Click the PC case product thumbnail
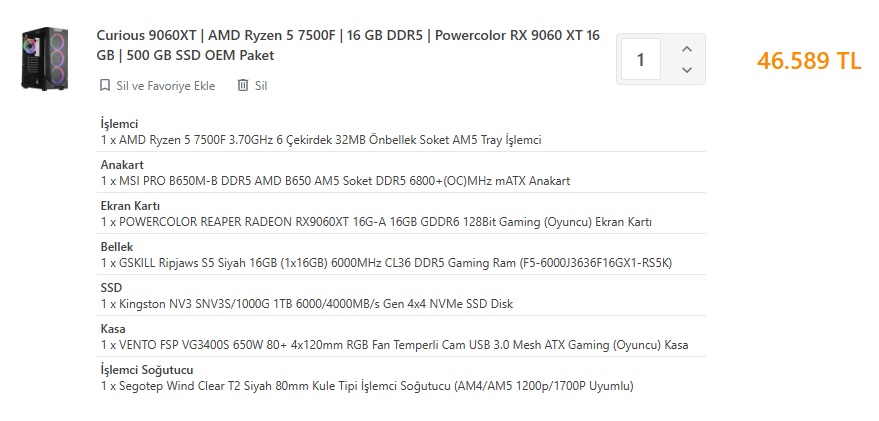The image size is (879, 421). click(44, 58)
